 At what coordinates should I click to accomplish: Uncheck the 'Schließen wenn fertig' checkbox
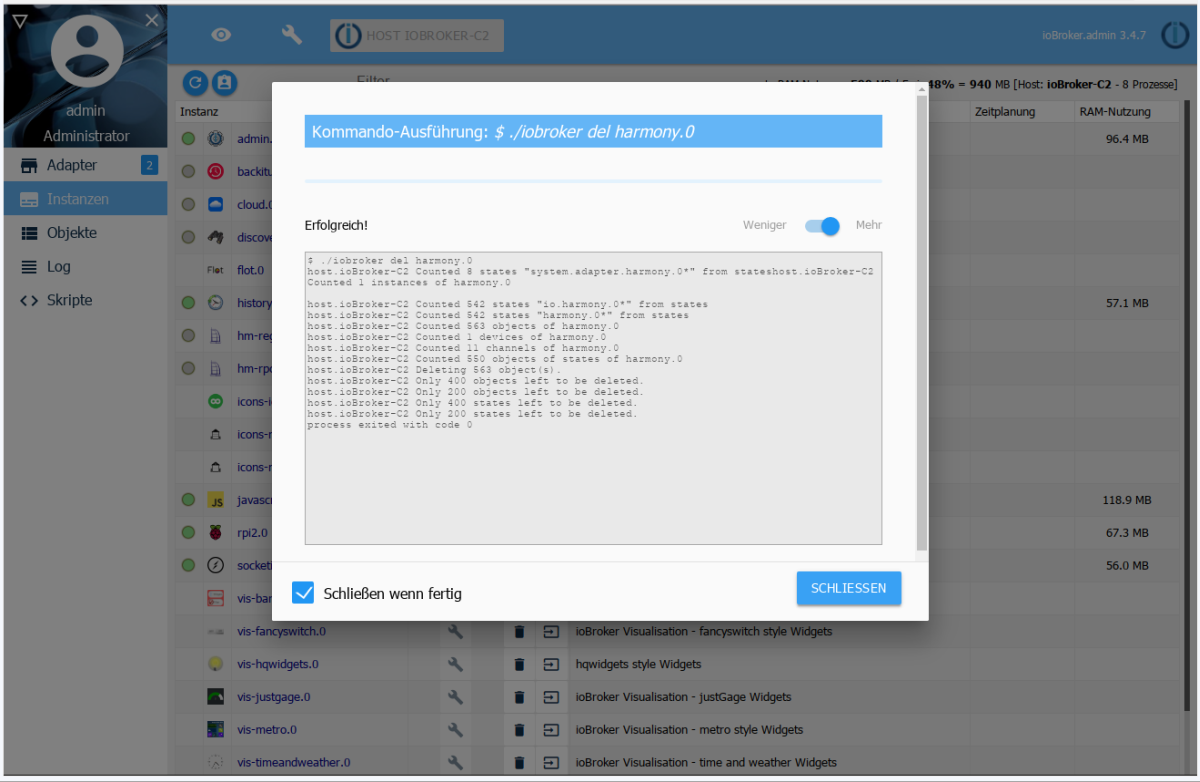(303, 593)
